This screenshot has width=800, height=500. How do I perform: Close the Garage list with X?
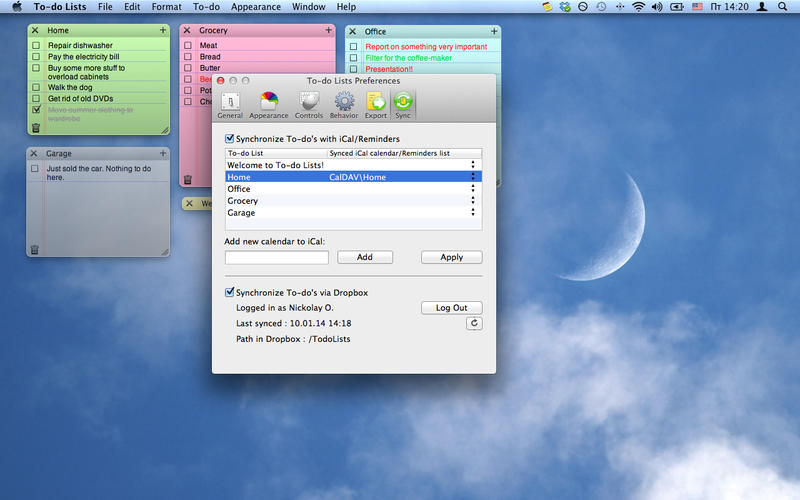click(34, 154)
